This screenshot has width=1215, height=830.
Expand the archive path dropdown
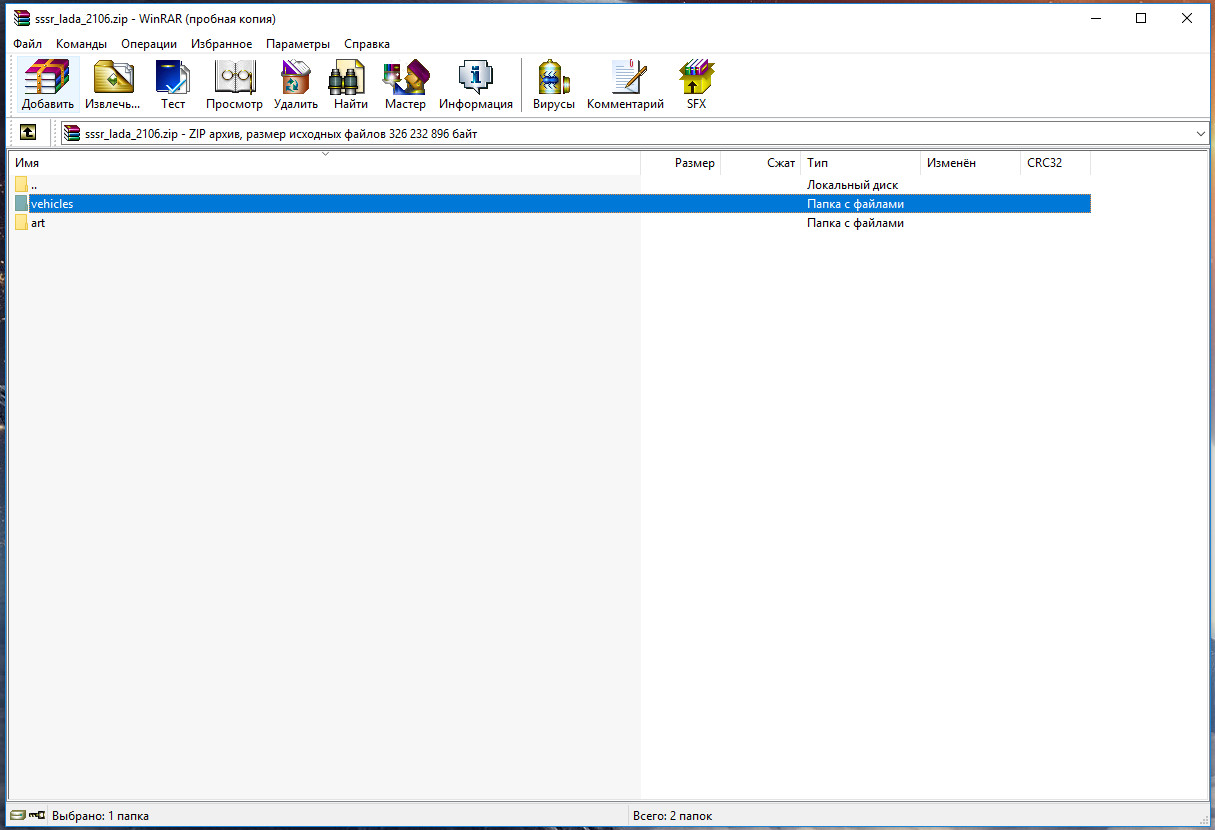1200,133
